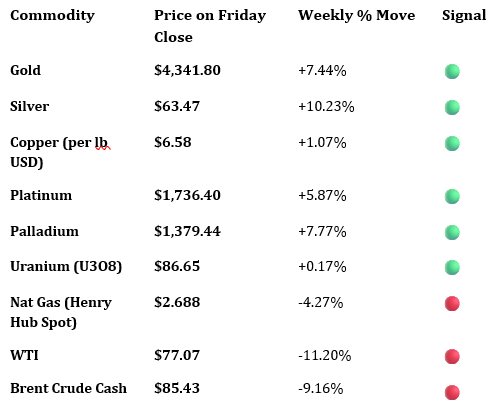Select the Commodity column header

click(52, 16)
